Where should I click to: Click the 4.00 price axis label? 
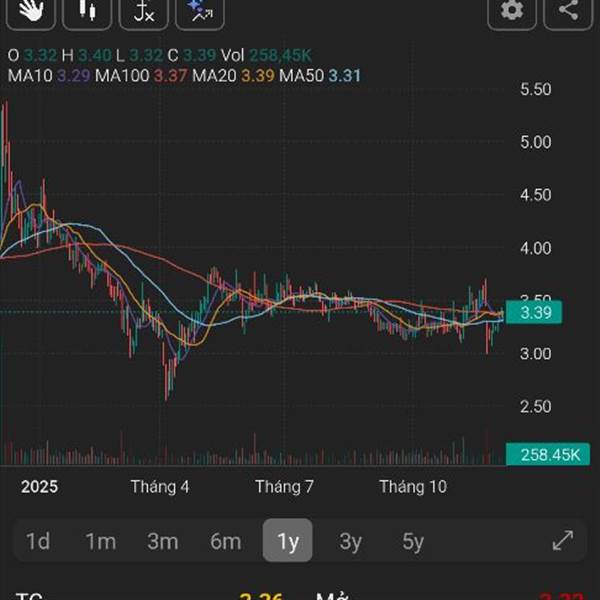[x=535, y=248]
